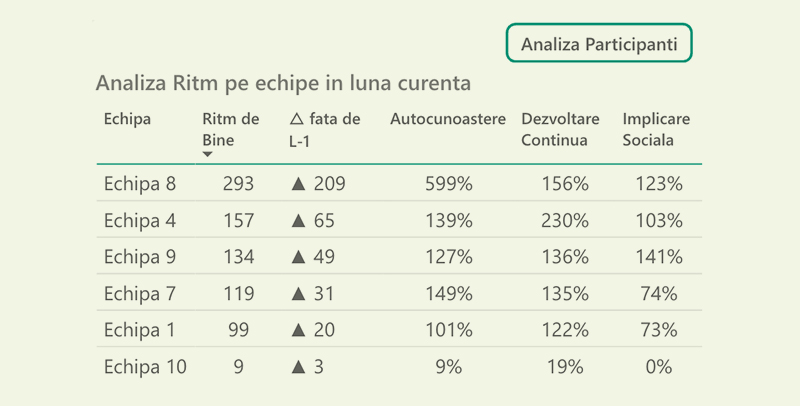800x406 pixels.
Task: Click the up triangle icon for Echipa 1
Action: 297,331
